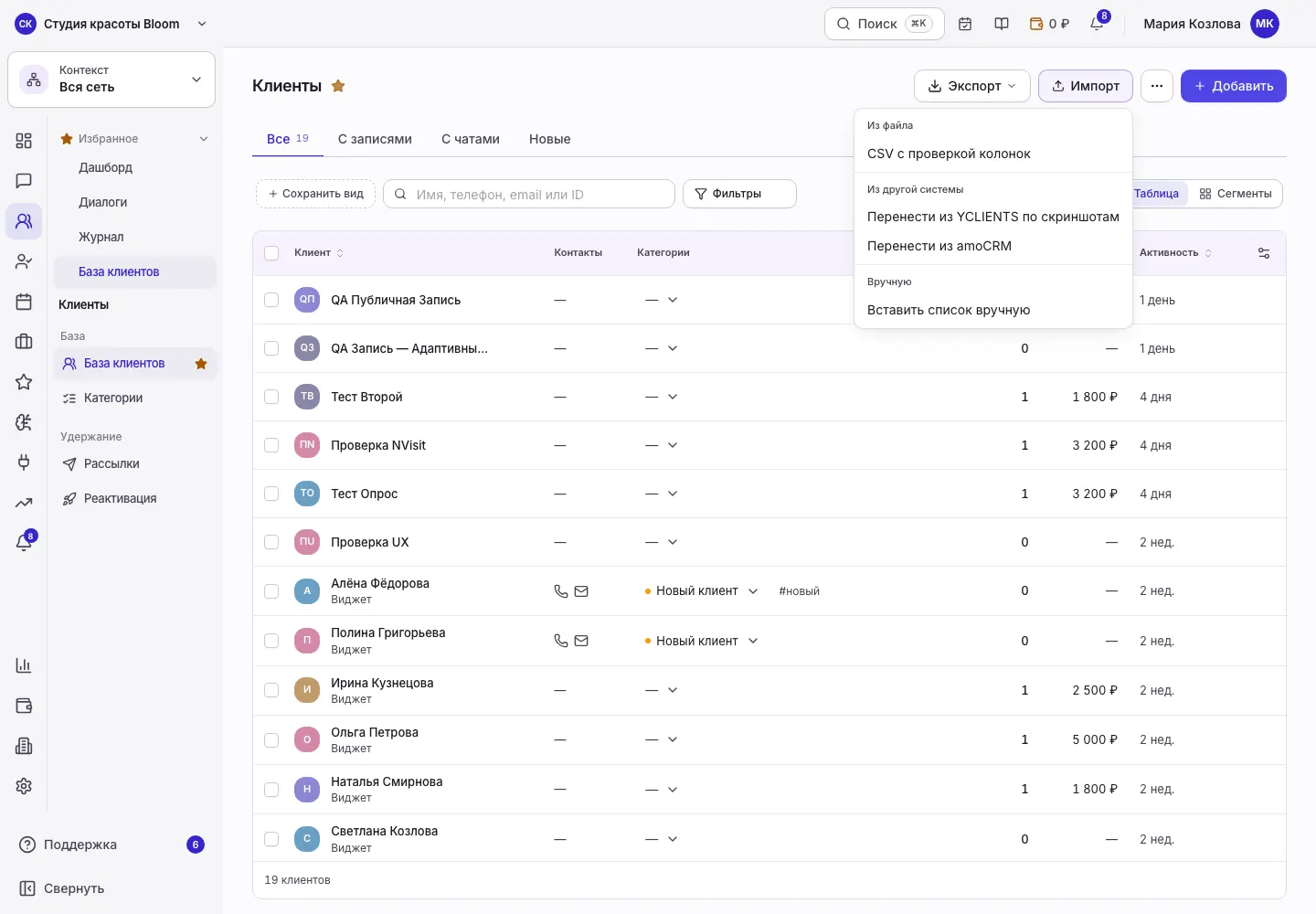Select Перенести из YCLIENTS по скриншотам
The image size is (1316, 914).
tap(993, 217)
